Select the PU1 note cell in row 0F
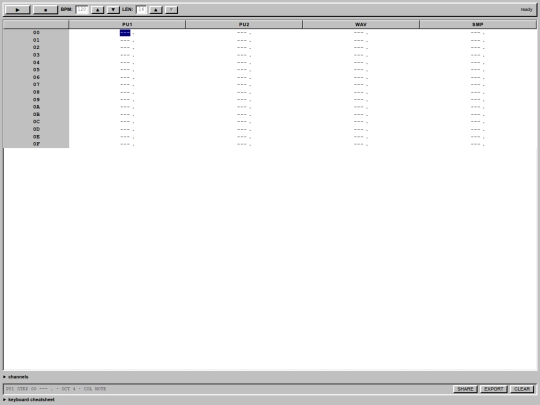The width and height of the screenshot is (540, 405). point(125,144)
